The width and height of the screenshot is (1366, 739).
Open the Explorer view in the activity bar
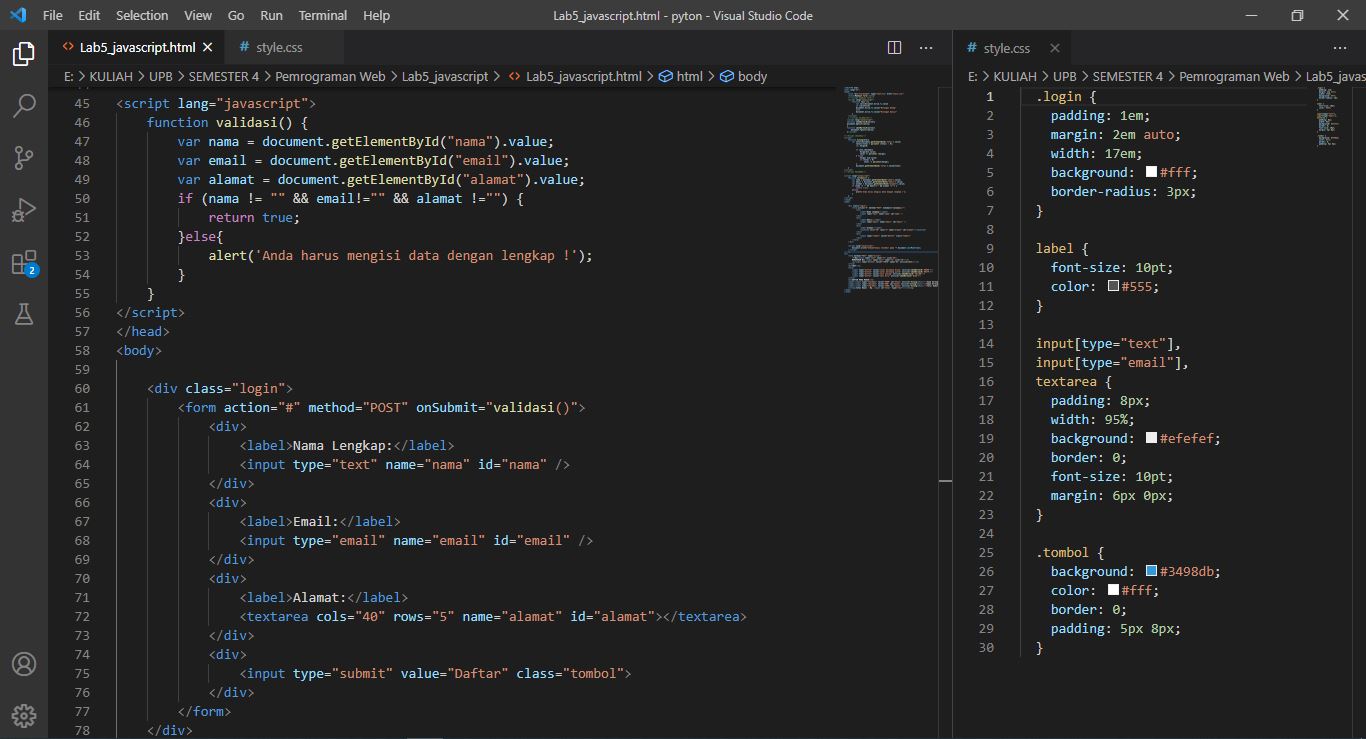(x=24, y=55)
